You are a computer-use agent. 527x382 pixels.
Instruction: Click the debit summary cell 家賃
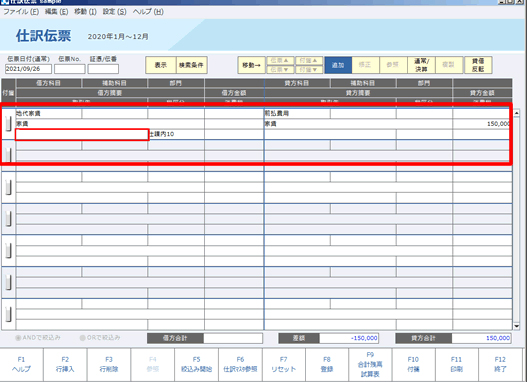110,124
